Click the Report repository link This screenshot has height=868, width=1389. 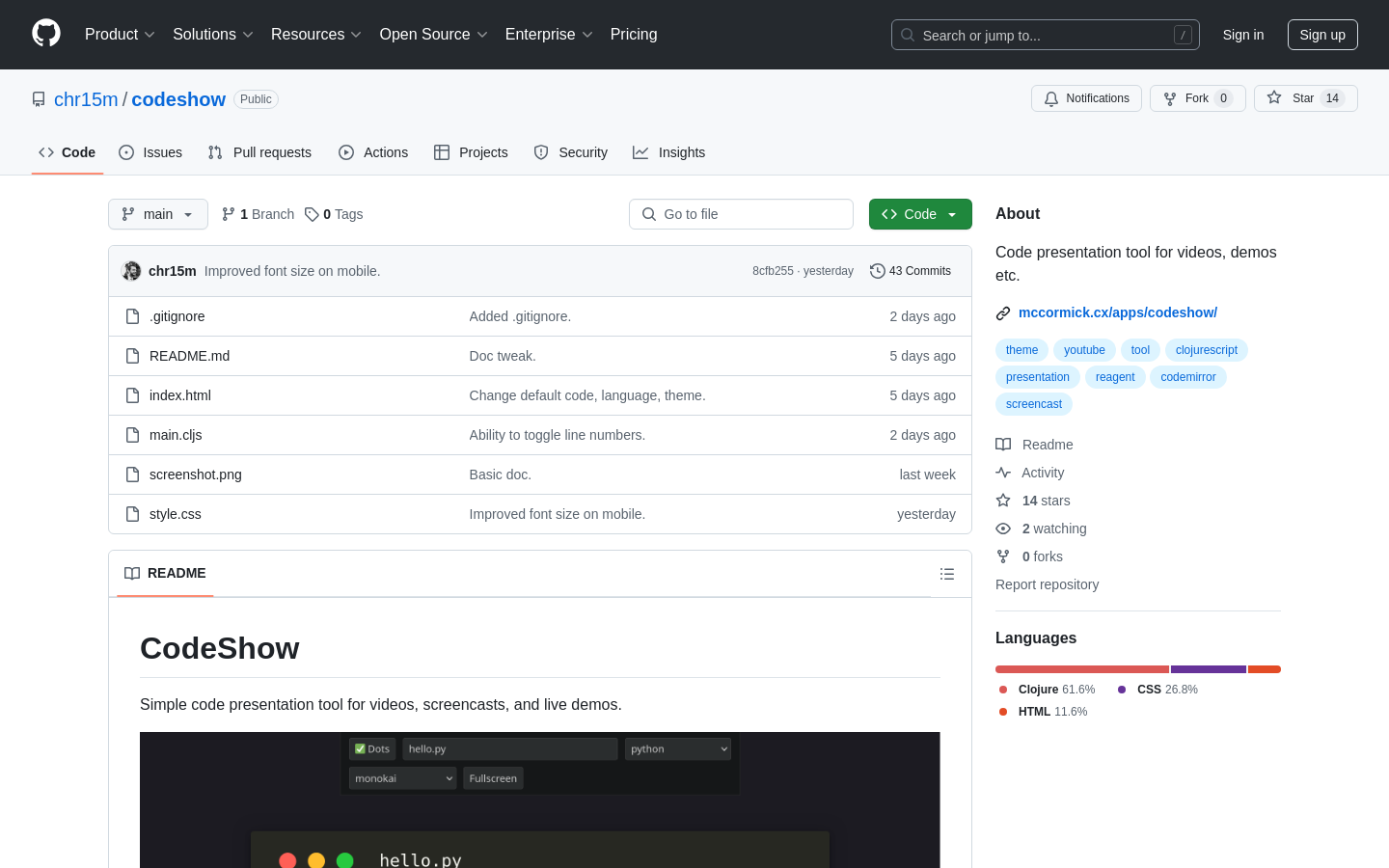(x=1047, y=584)
